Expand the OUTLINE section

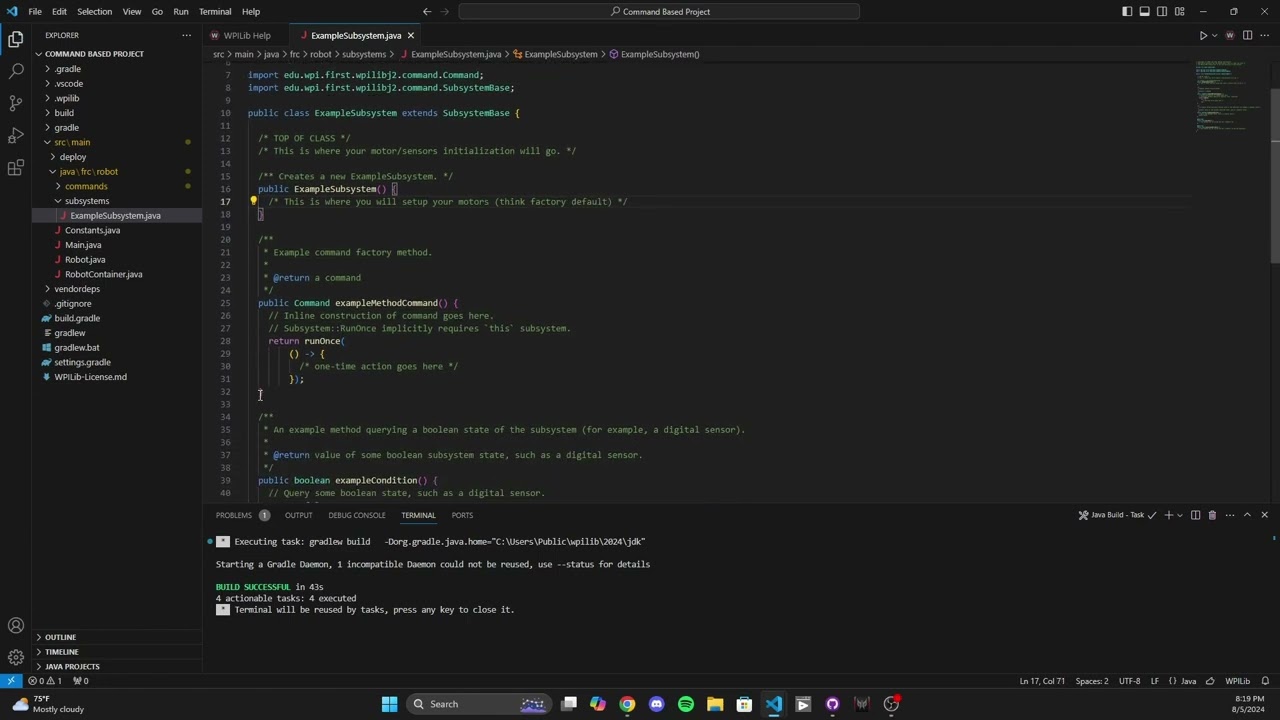[x=60, y=637]
